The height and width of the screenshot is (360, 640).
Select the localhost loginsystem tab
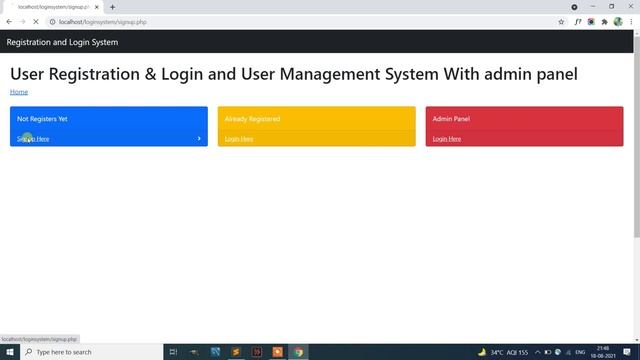53,7
